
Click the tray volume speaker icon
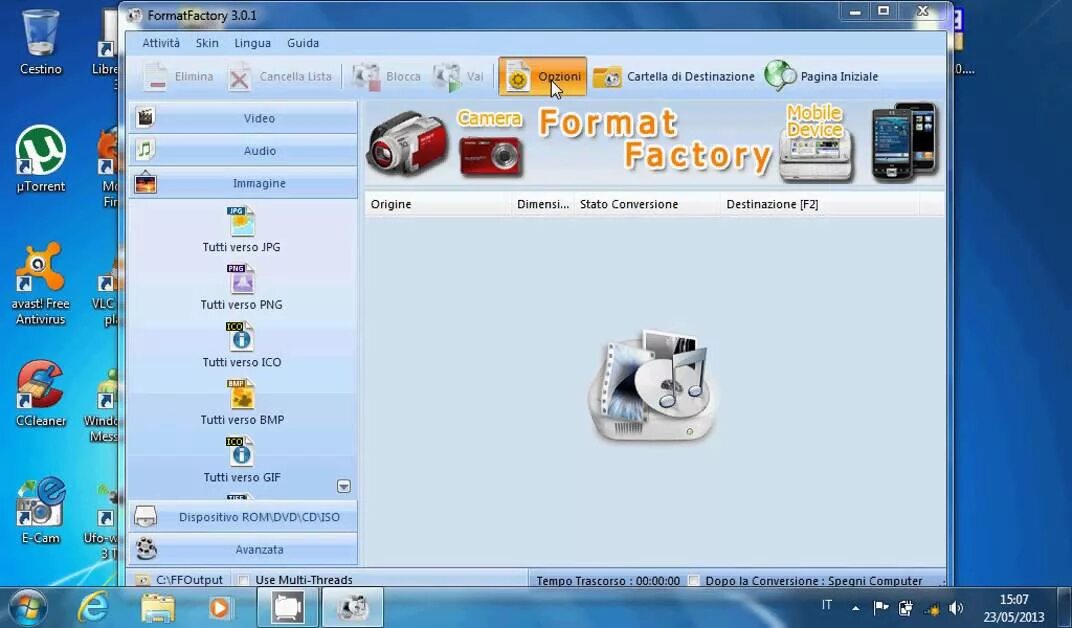[956, 607]
